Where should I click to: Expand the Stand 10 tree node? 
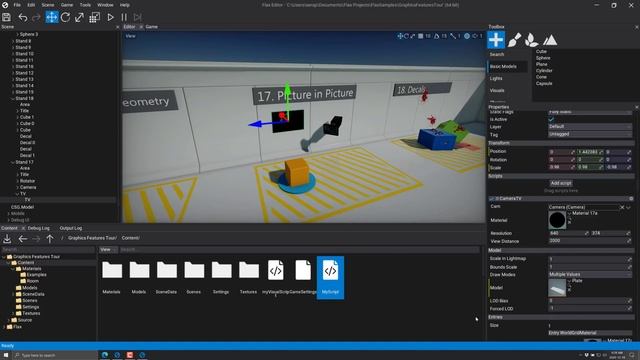tap(13, 54)
